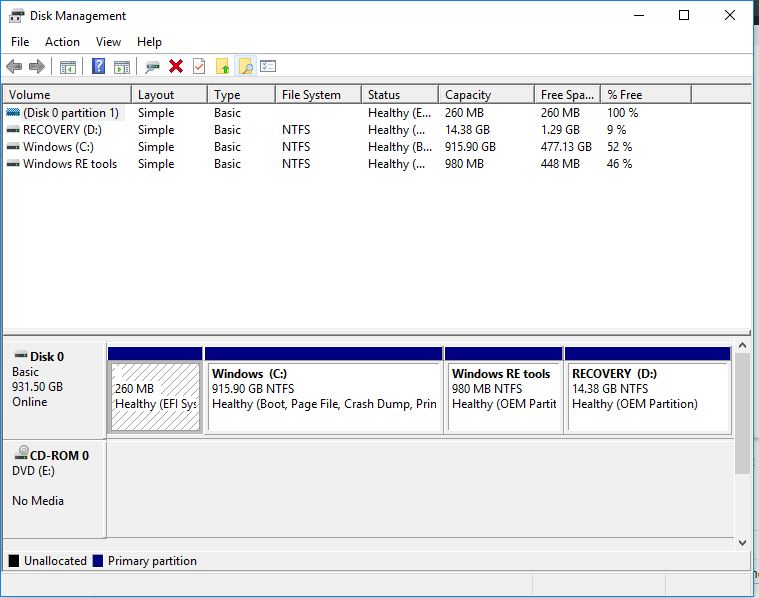Sort by the % Free column header
759x598 pixels.
point(646,94)
